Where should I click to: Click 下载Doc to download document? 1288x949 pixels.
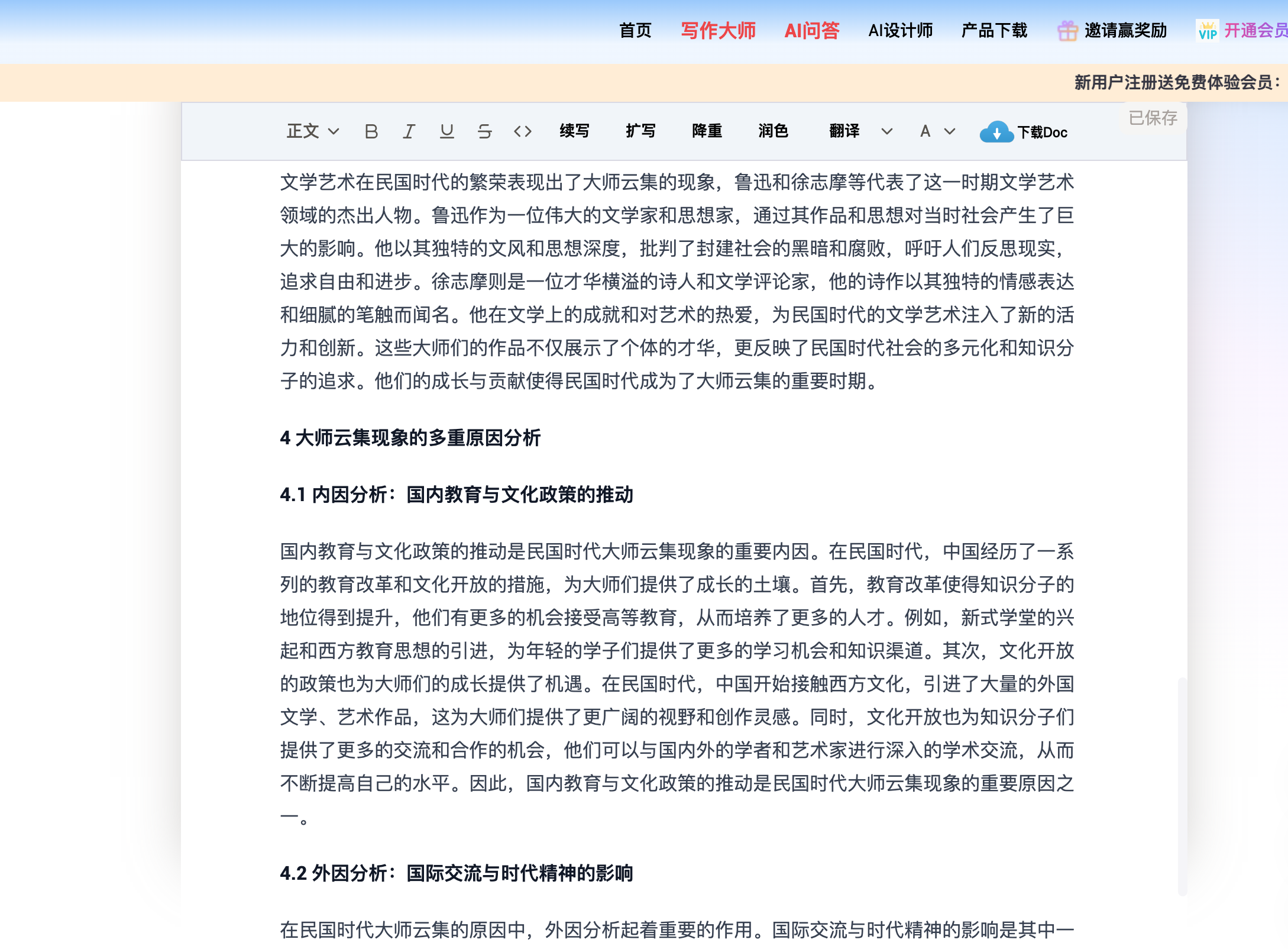[1042, 133]
